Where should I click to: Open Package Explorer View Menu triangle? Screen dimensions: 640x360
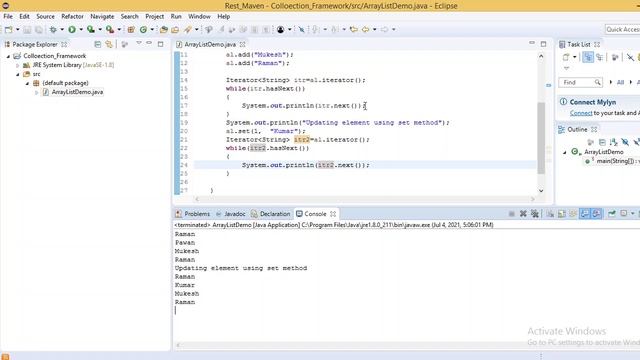(139, 43)
